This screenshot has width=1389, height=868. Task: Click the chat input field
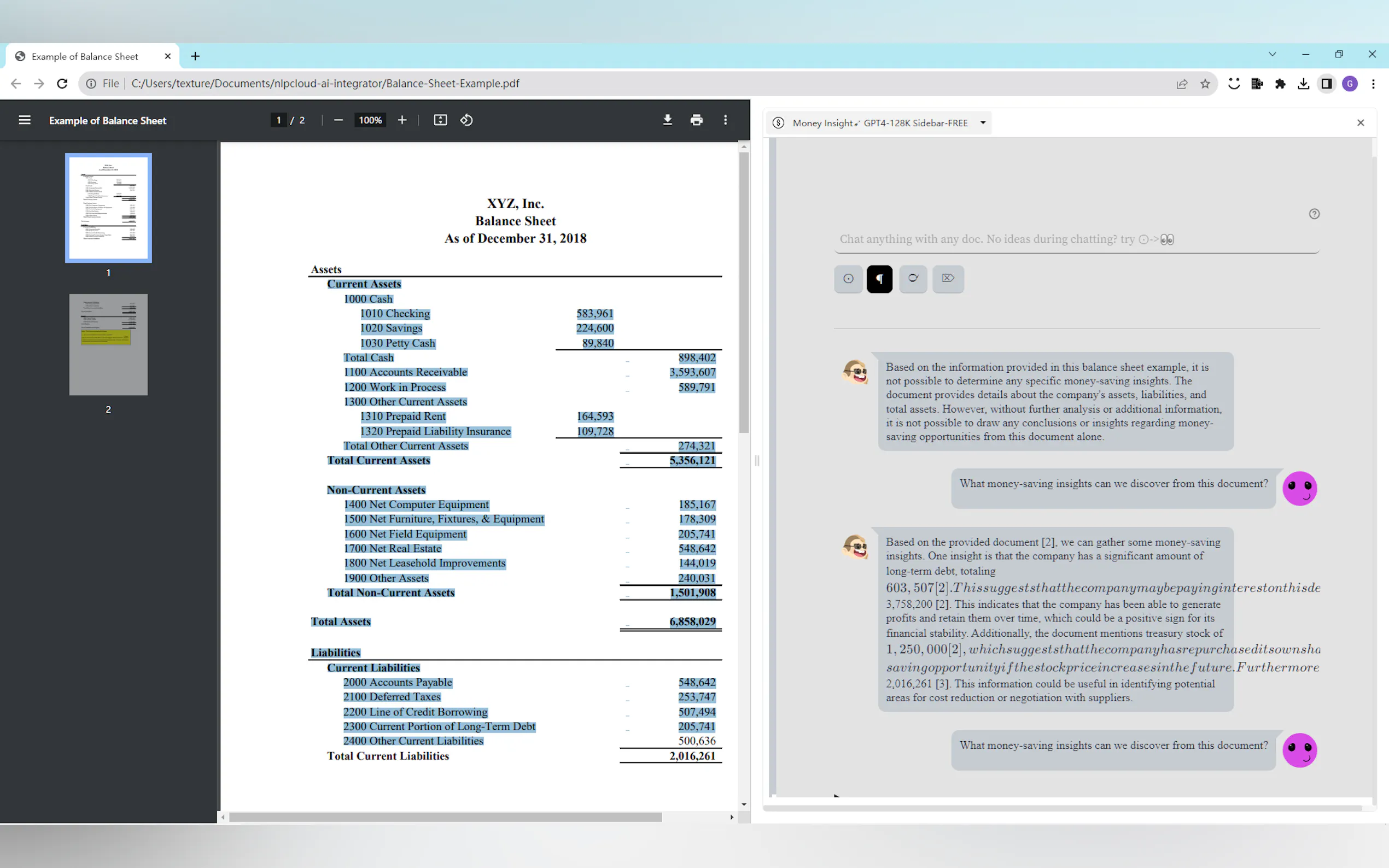[x=1077, y=239]
